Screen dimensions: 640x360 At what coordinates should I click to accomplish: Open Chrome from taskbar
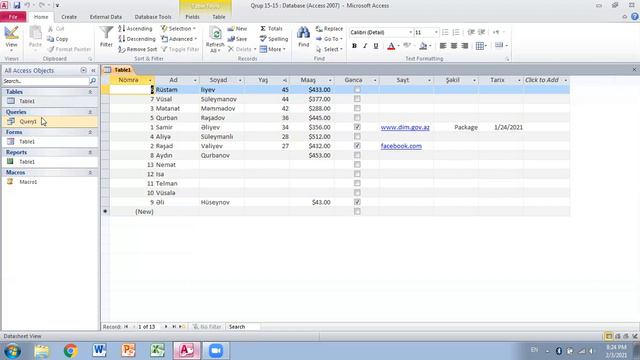tap(71, 351)
